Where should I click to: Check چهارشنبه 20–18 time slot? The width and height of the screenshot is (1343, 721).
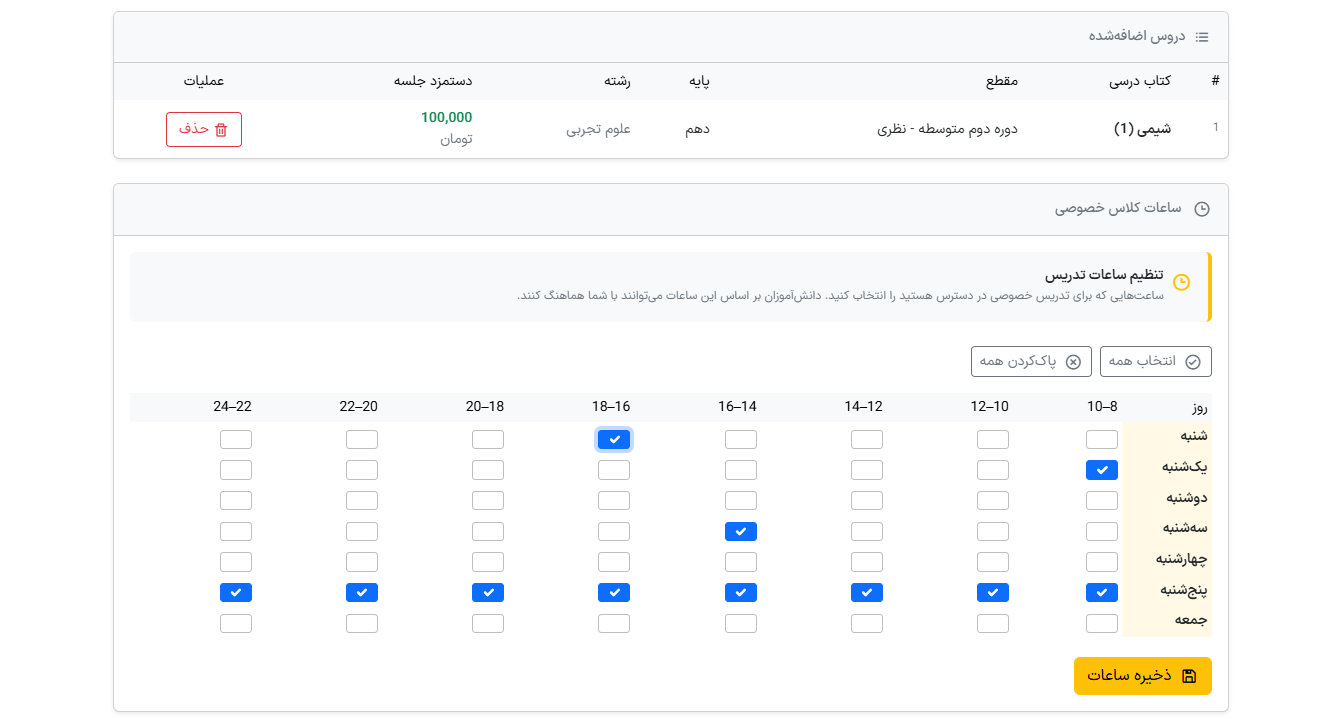[488, 562]
